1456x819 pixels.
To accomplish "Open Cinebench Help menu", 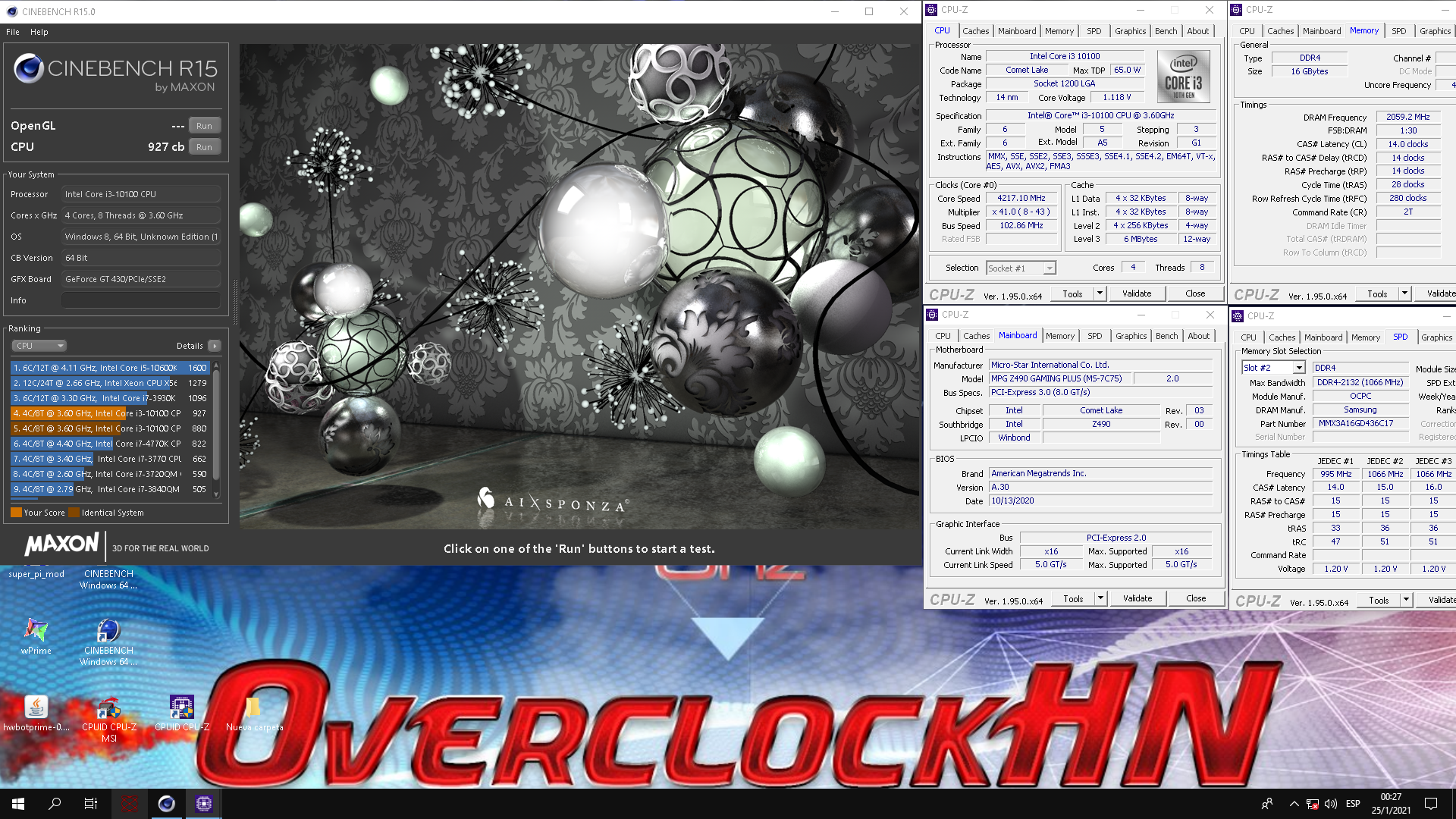I will point(39,32).
